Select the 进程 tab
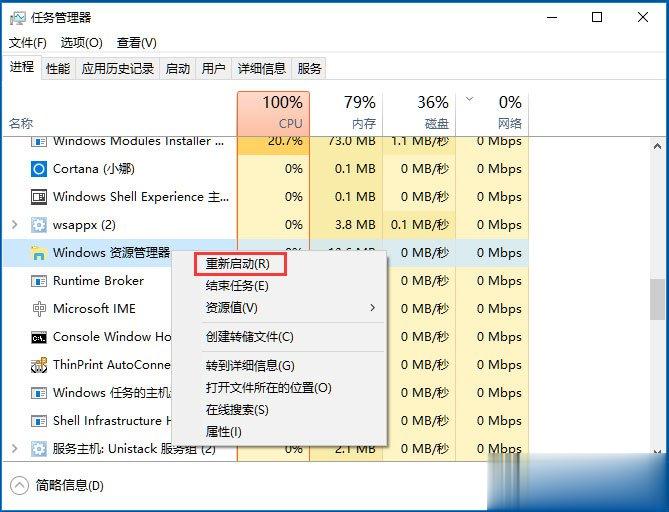This screenshot has width=669, height=512. click(x=22, y=67)
